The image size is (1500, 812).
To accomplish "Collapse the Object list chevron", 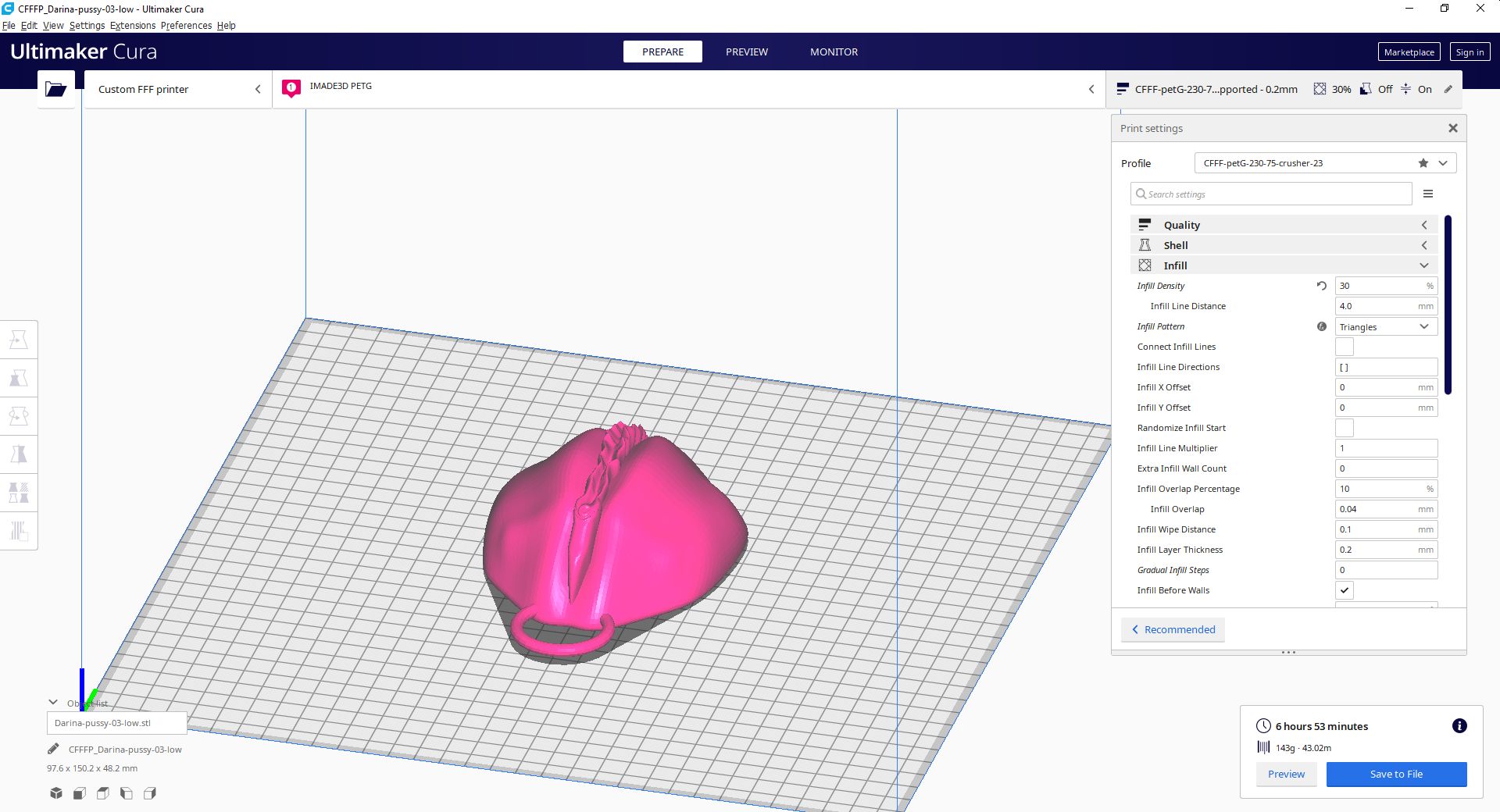I will pos(53,703).
